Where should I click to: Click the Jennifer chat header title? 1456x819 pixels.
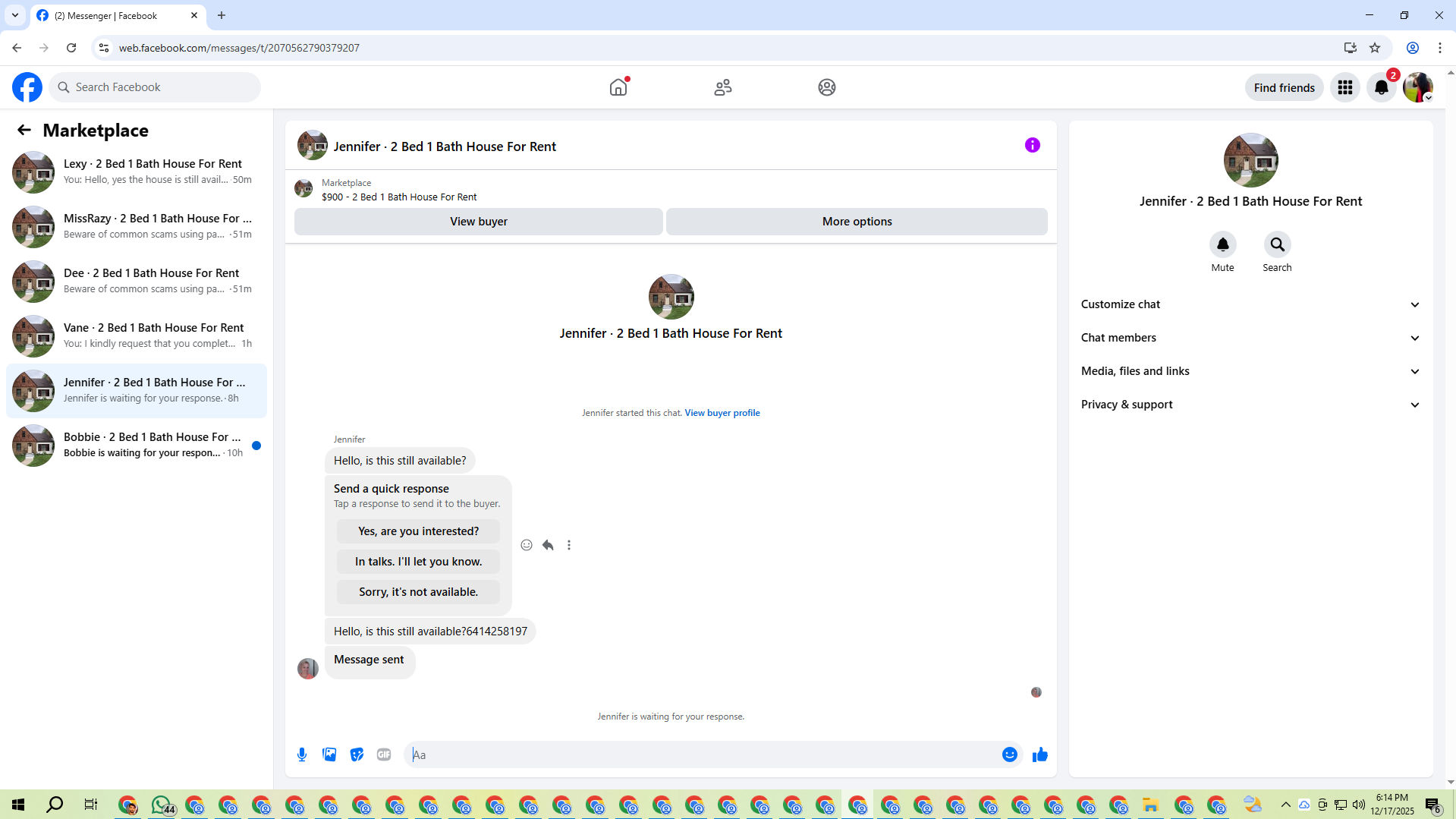[x=445, y=146]
